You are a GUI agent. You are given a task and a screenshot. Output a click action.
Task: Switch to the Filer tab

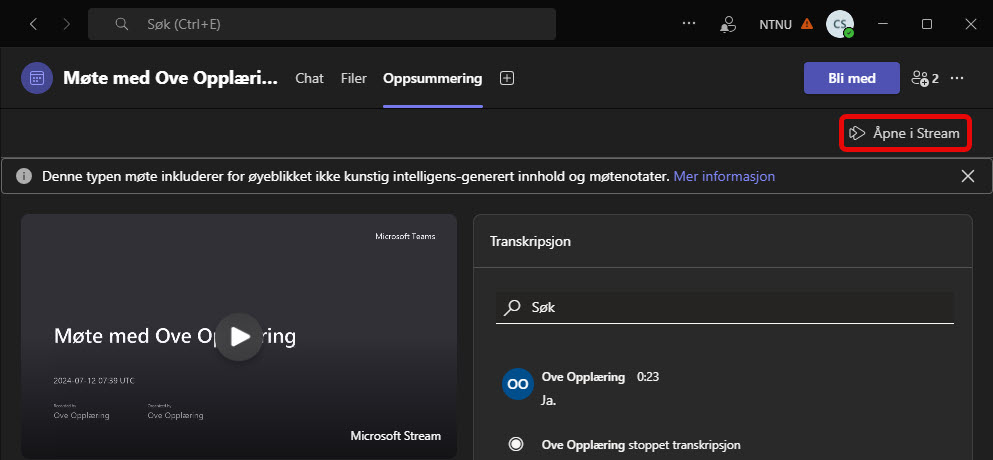pyautogui.click(x=353, y=79)
